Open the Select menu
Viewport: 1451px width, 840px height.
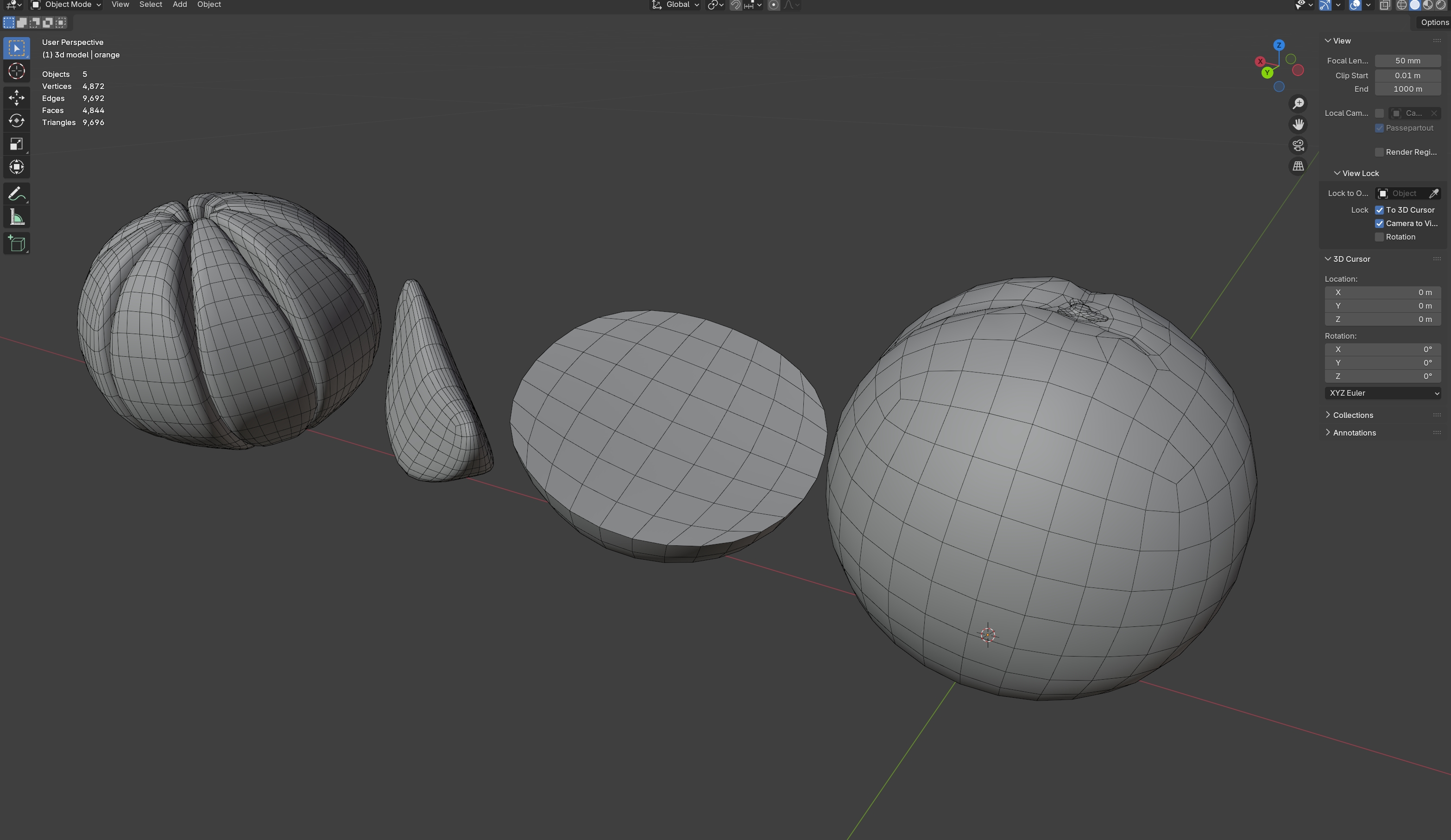[150, 5]
